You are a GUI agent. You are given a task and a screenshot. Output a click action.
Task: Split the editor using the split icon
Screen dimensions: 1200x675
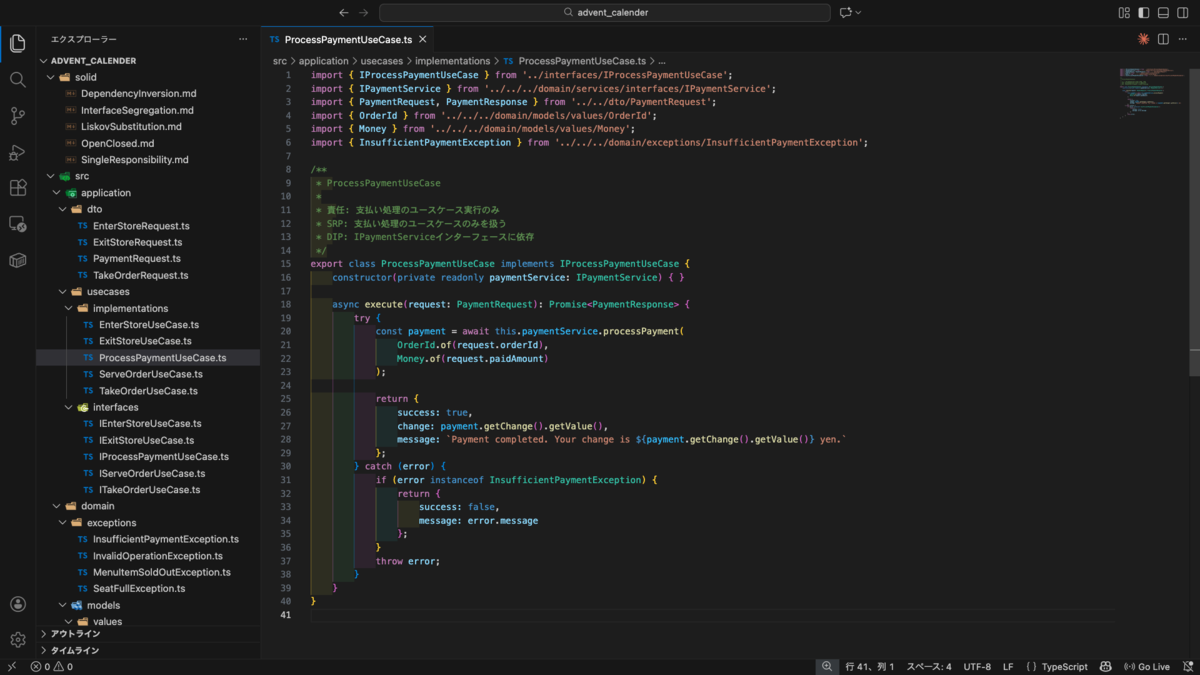tap(1162, 37)
